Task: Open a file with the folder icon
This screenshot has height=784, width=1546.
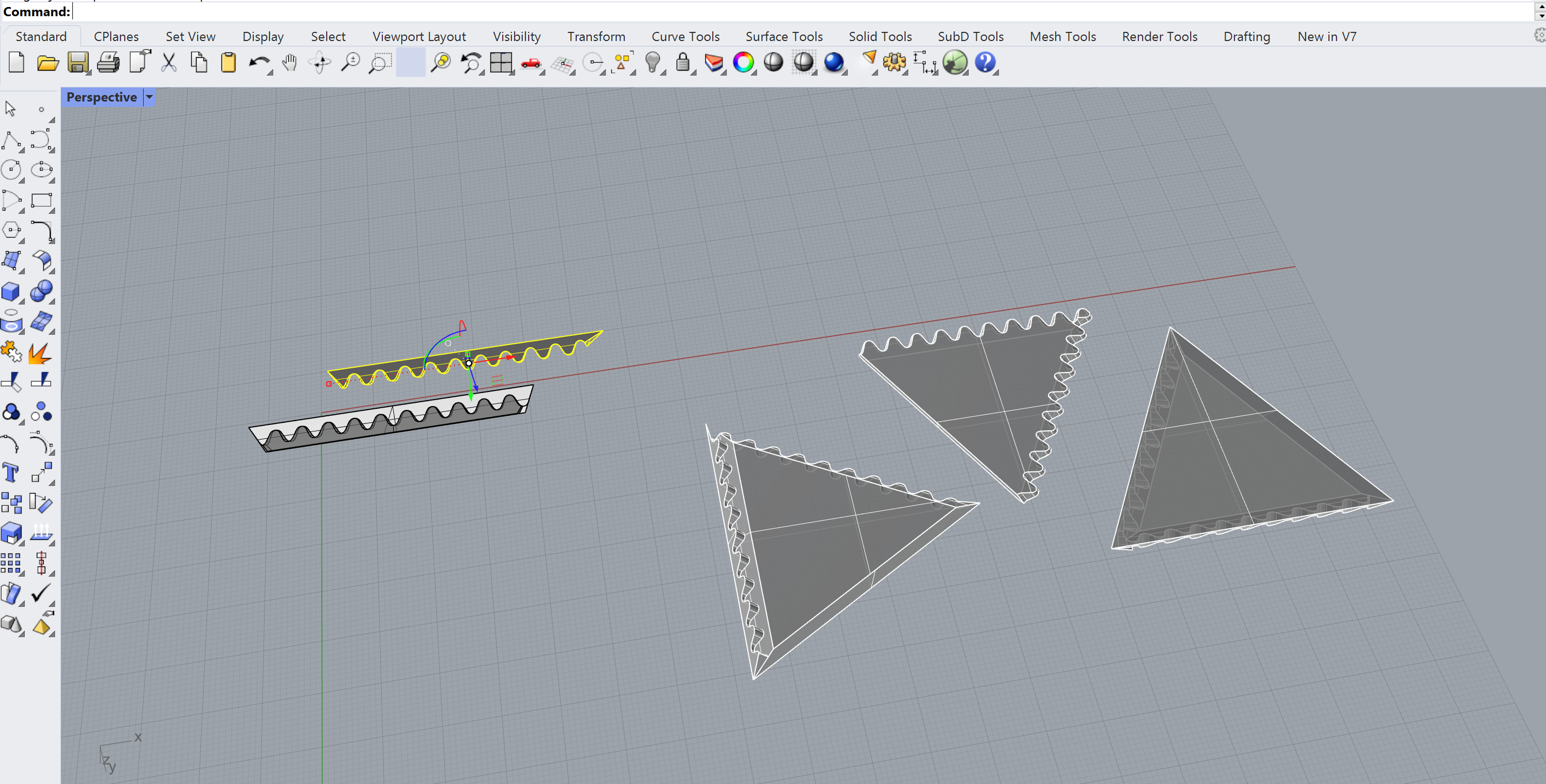Action: coord(48,63)
